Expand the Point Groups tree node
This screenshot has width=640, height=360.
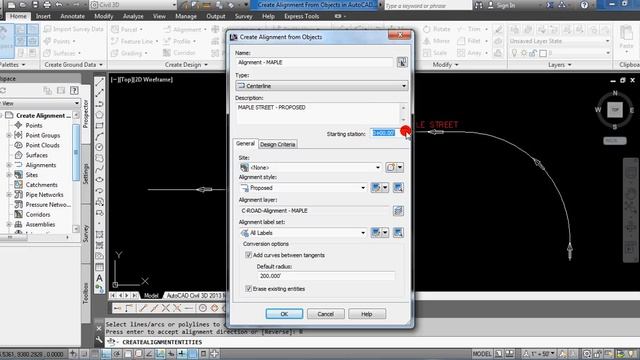click(9, 135)
